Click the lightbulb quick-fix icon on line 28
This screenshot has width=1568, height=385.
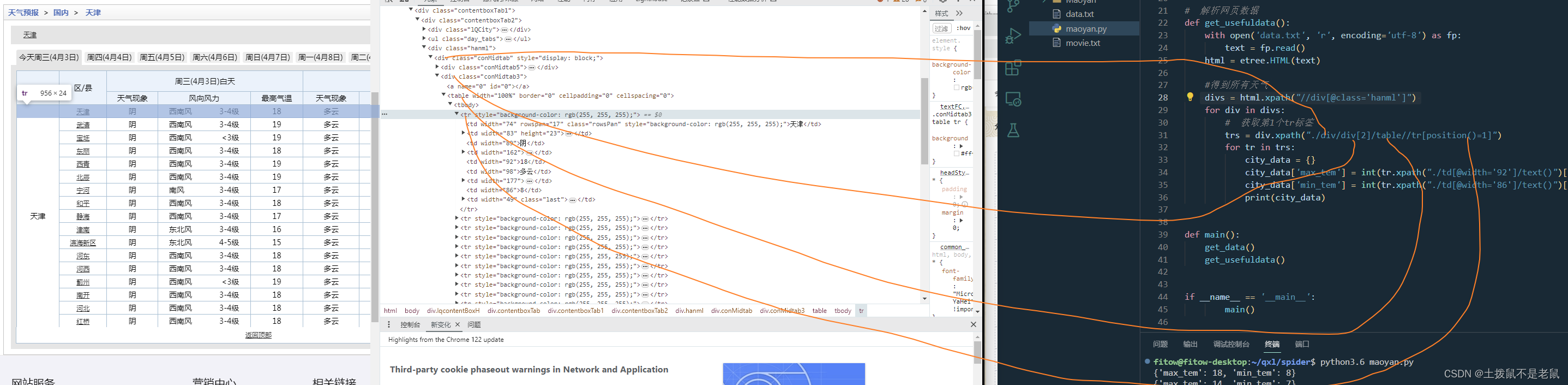coord(1190,97)
